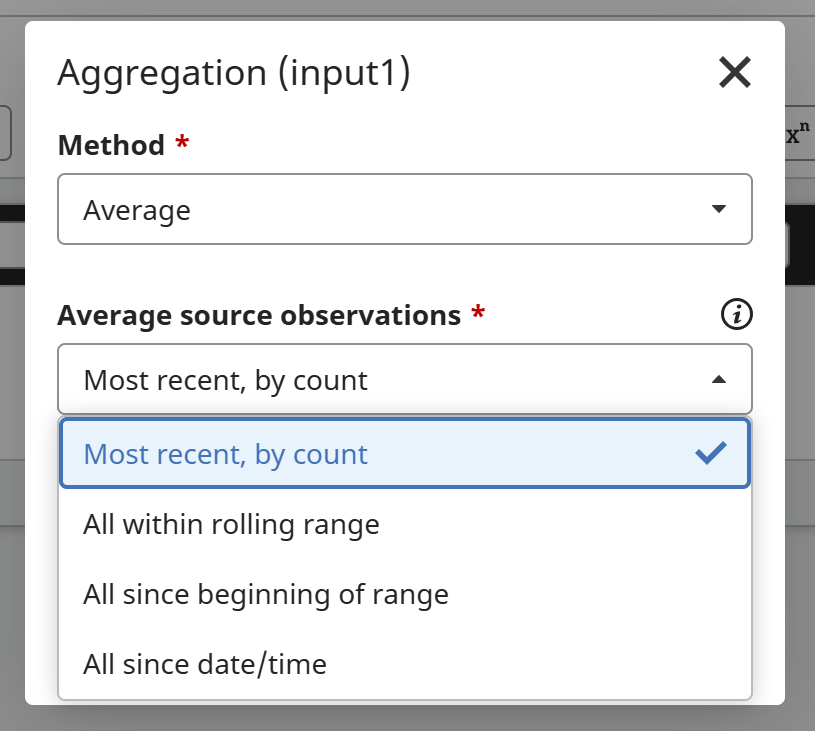The height and width of the screenshot is (731, 815).
Task: Select 'All since date/time' option
Action: pos(405,664)
